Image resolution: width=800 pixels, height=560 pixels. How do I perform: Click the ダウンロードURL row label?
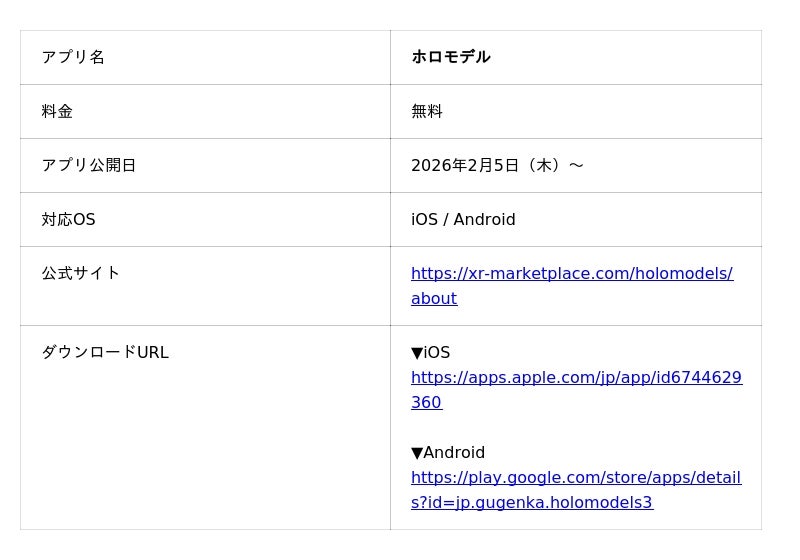click(x=105, y=352)
